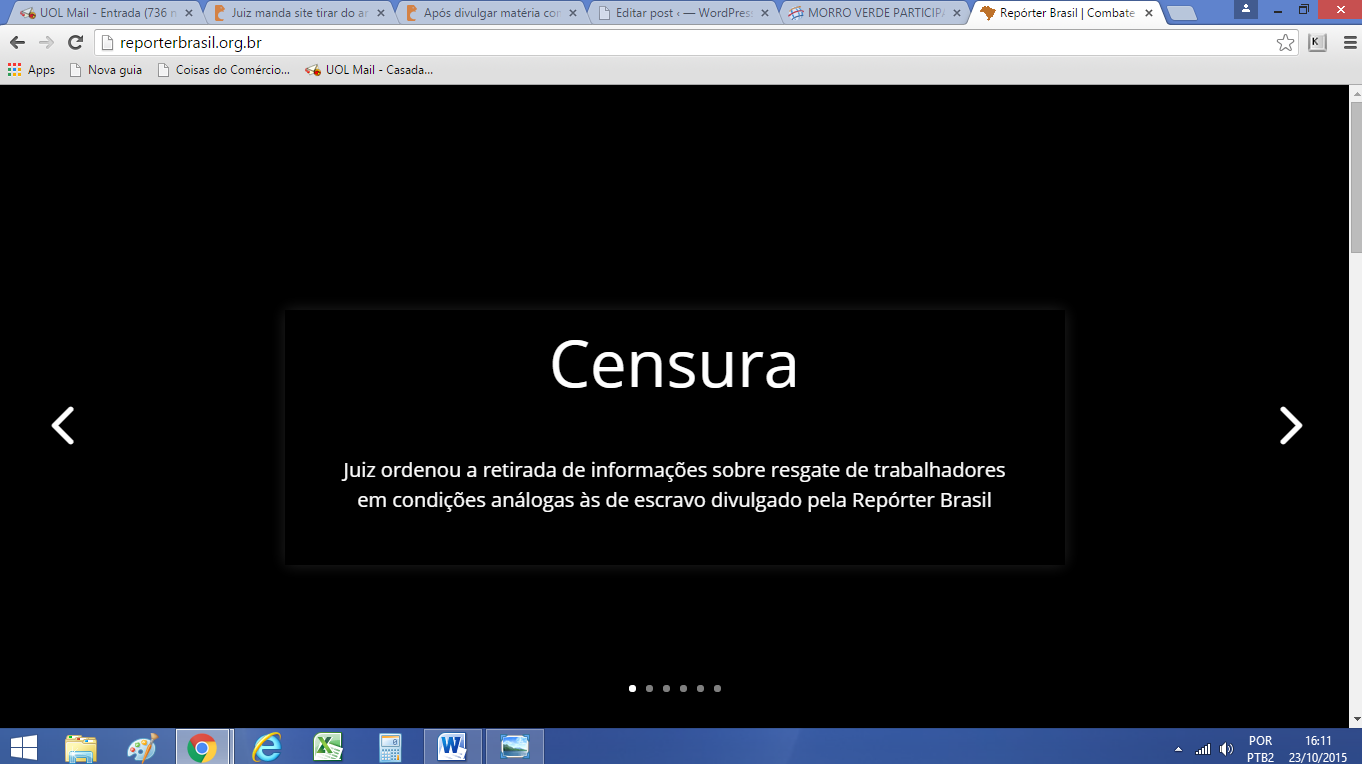Open the Coisas do Comércio bookmark
The width and height of the screenshot is (1362, 764).
click(x=223, y=70)
